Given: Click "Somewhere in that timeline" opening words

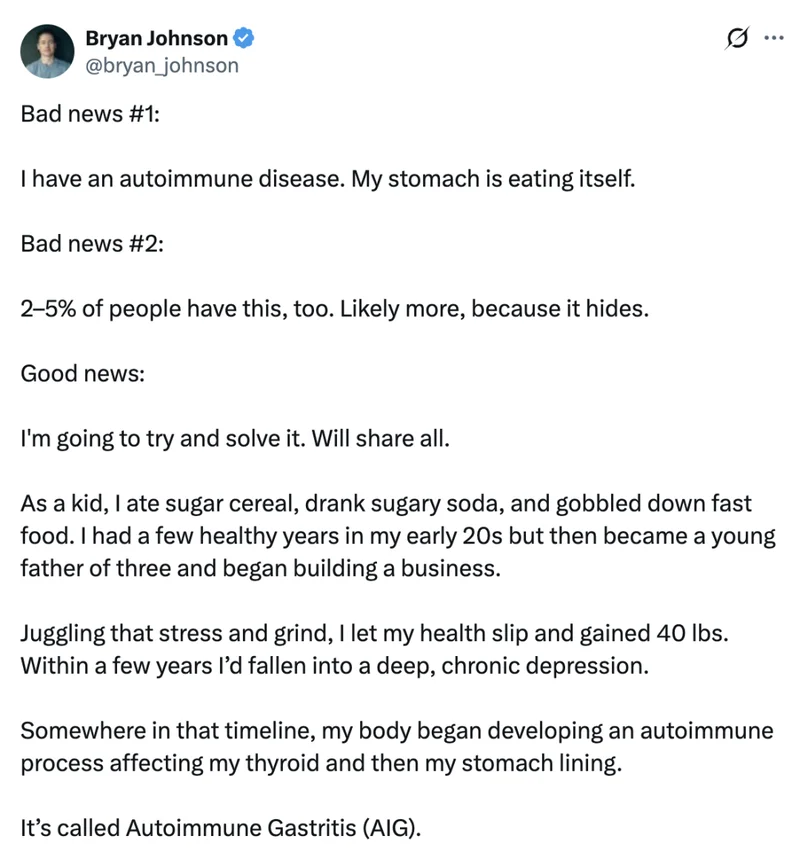Looking at the screenshot, I should (168, 731).
